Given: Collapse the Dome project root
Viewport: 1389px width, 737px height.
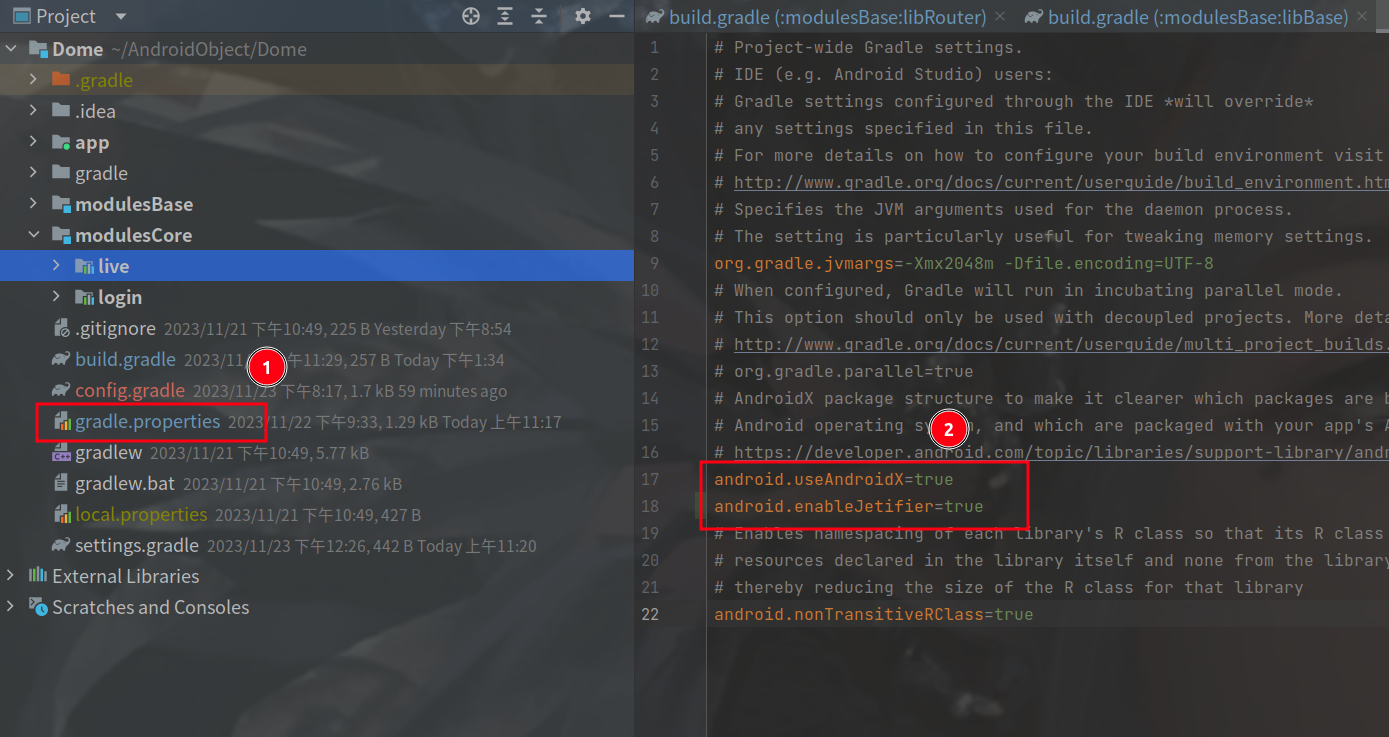Looking at the screenshot, I should coord(11,49).
